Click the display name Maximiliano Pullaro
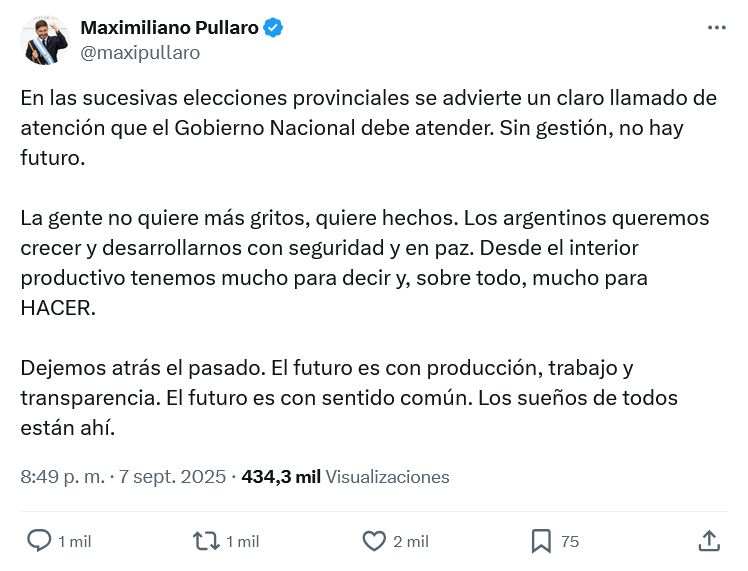This screenshot has height=571, width=748. tap(168, 28)
